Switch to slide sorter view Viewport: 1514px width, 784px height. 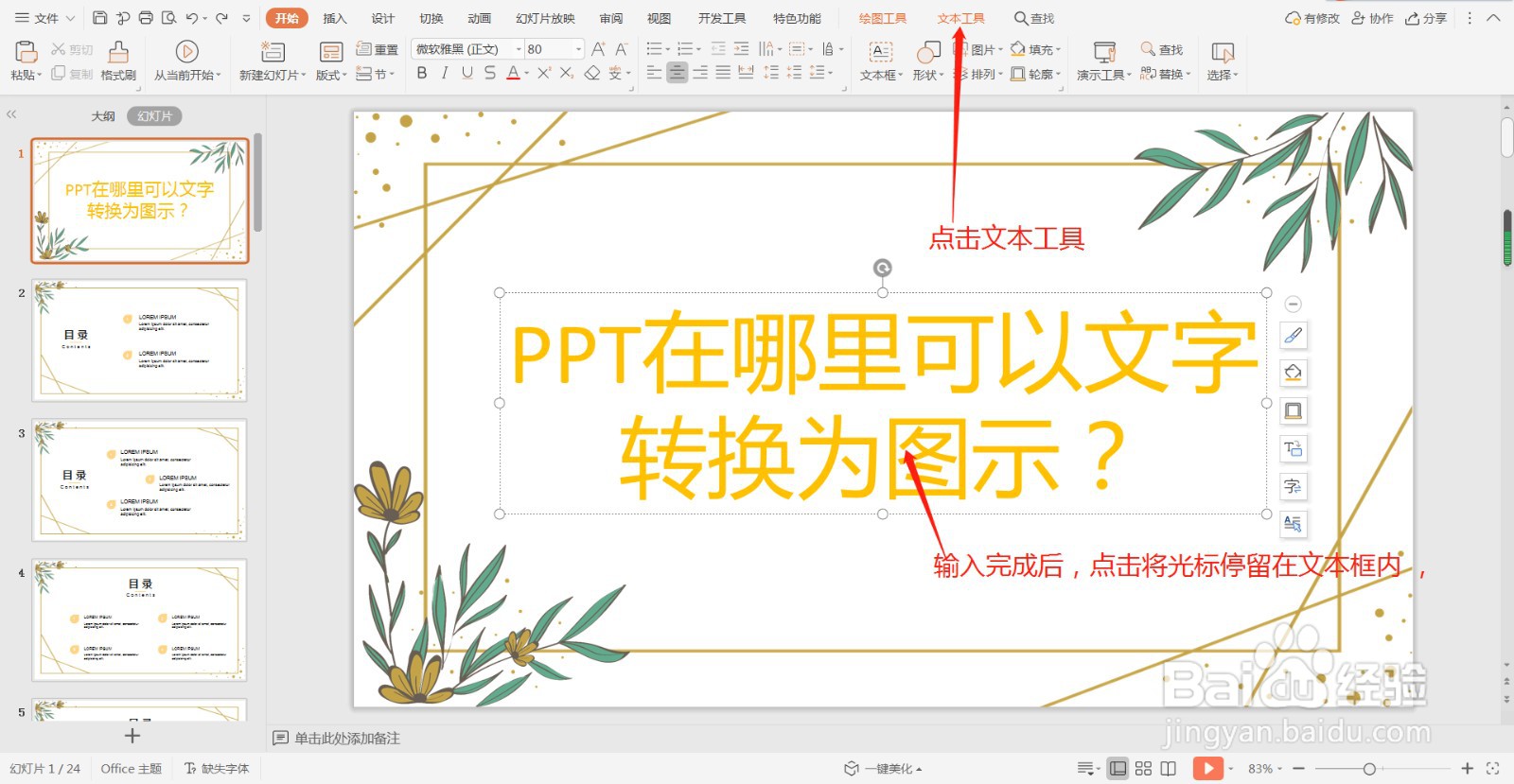(x=1143, y=768)
